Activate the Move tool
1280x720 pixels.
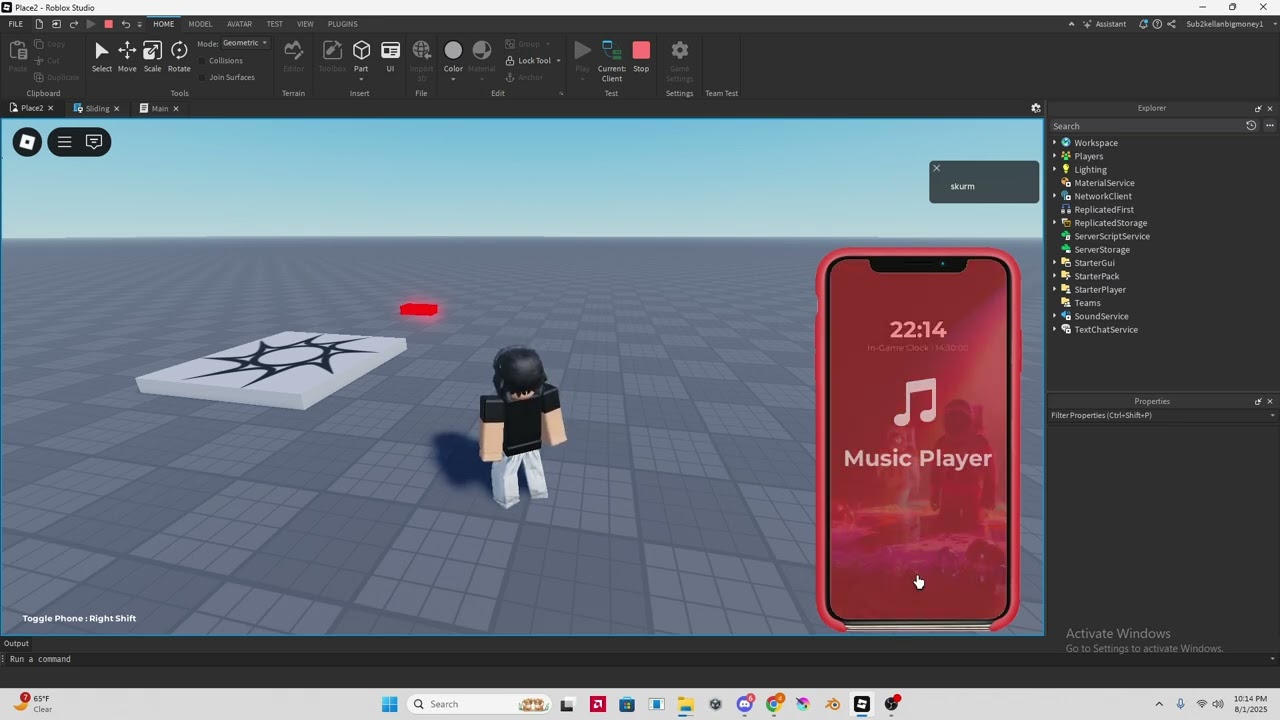pos(127,57)
